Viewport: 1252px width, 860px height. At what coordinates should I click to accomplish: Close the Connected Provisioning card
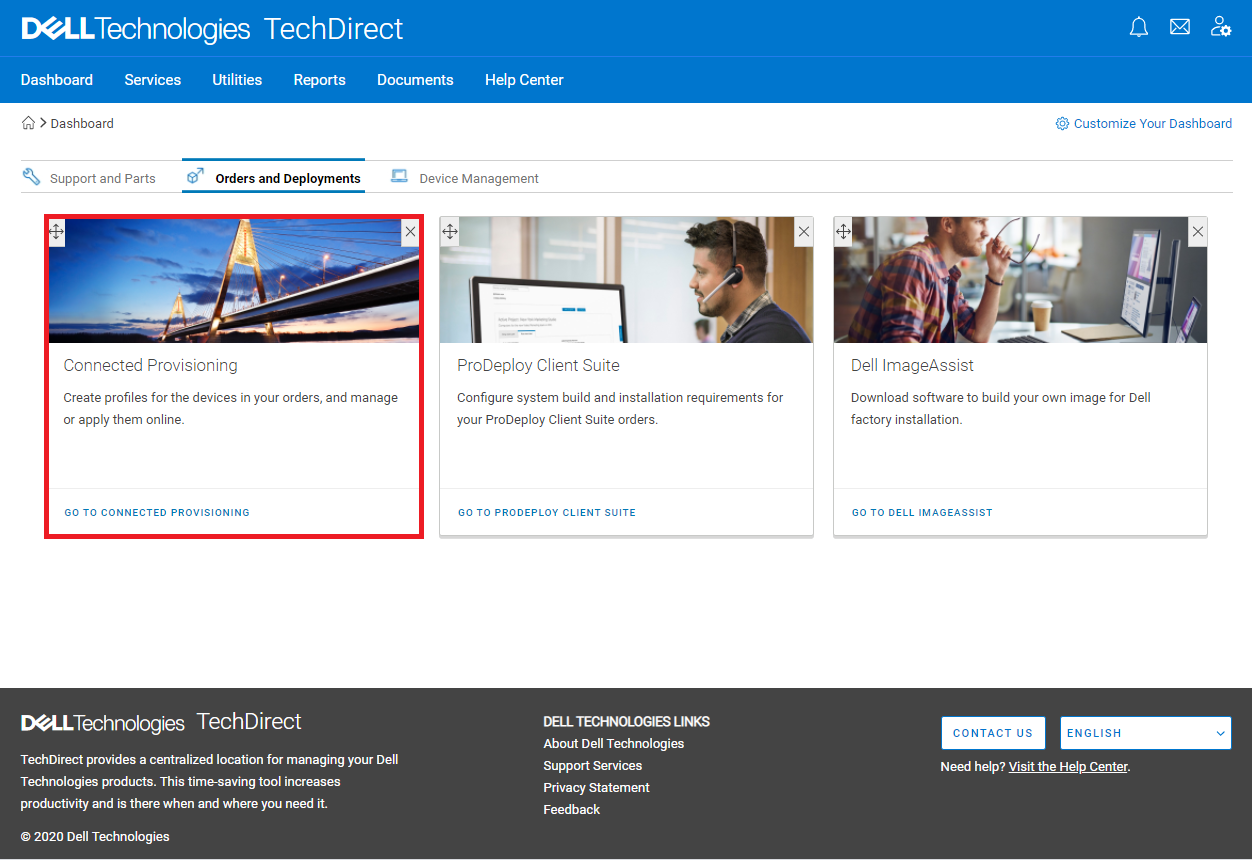click(x=410, y=232)
